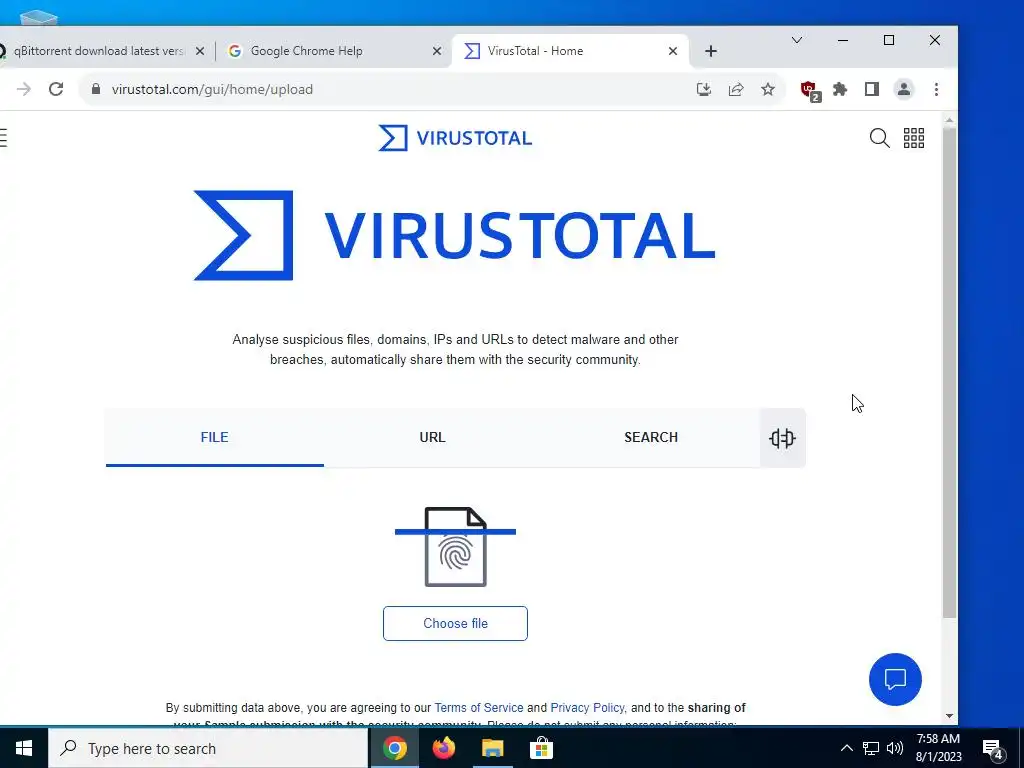This screenshot has width=1024, height=768.
Task: Click the Chrome taskbar icon
Action: click(394, 748)
